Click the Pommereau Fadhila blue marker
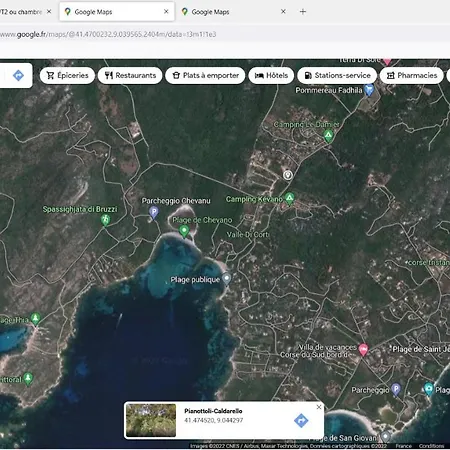Image resolution: width=450 pixels, height=450 pixels. point(368,90)
